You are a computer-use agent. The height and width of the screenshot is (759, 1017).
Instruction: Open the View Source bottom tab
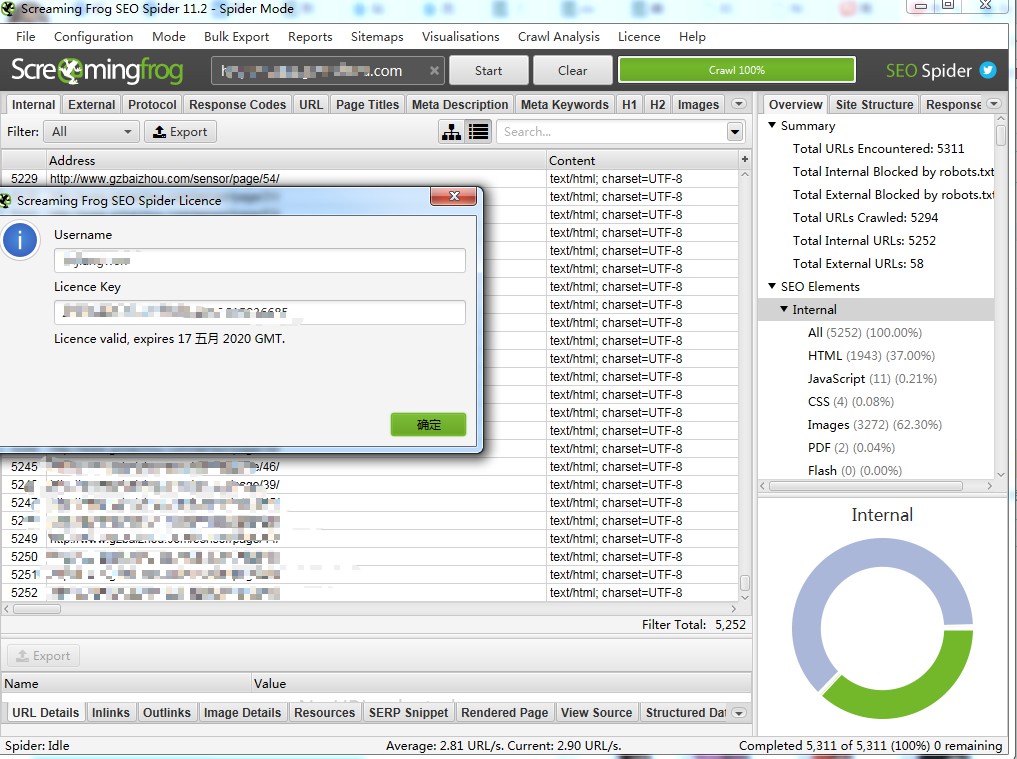[596, 712]
